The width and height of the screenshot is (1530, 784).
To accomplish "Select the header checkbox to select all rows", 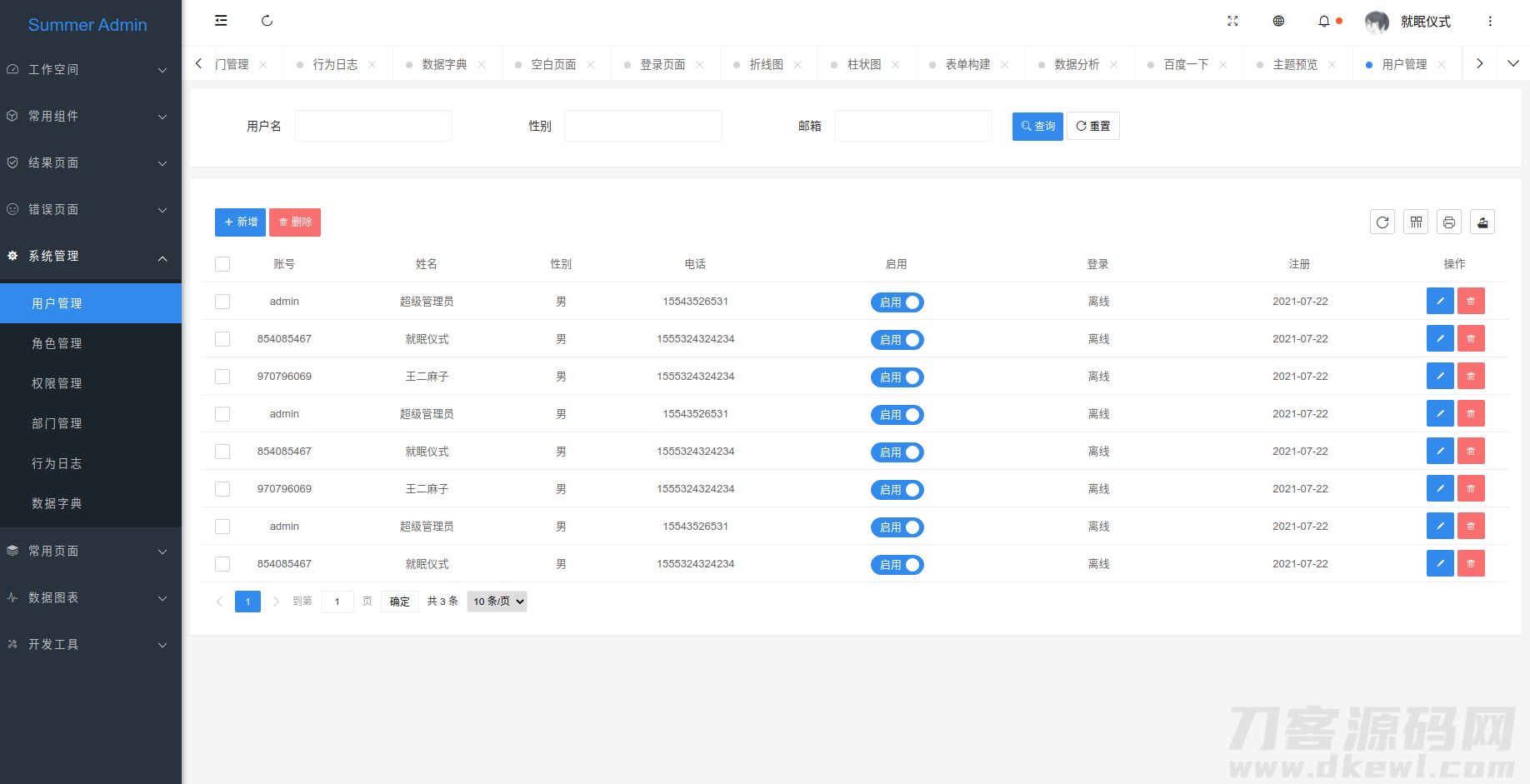I will coord(222,263).
